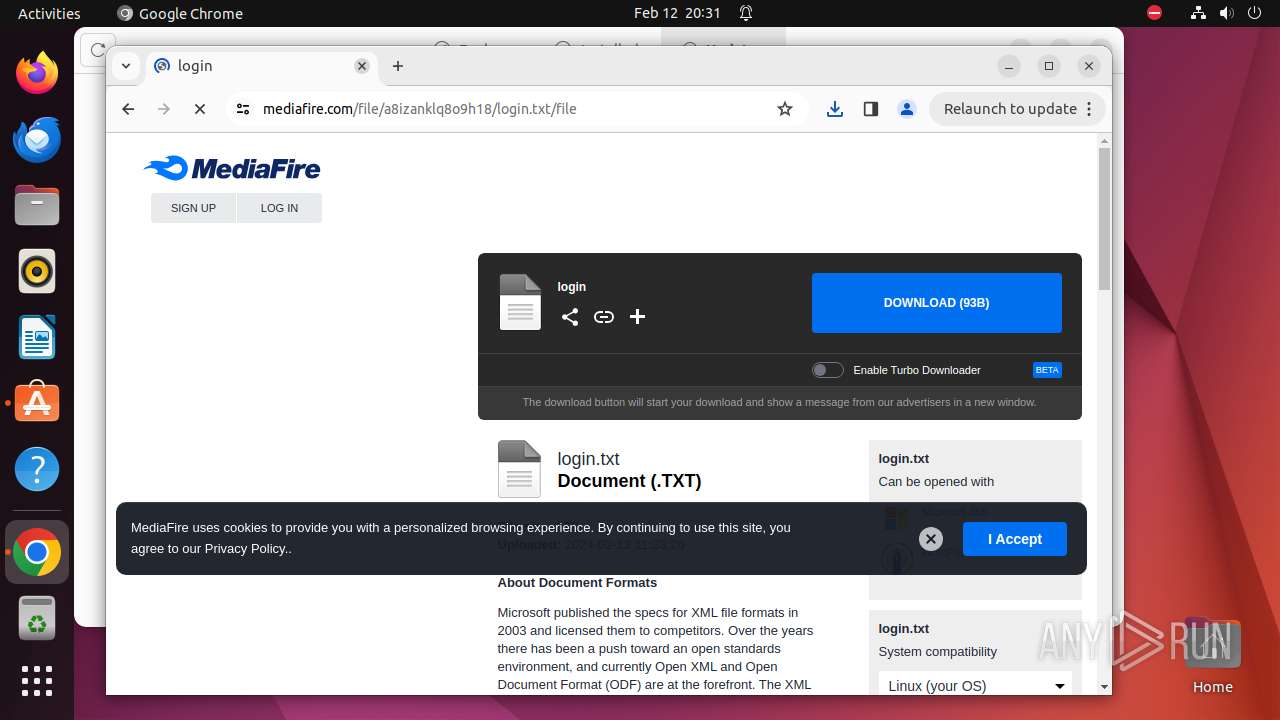The height and width of the screenshot is (720, 1280).
Task: Open the share icon under login
Action: tap(570, 317)
